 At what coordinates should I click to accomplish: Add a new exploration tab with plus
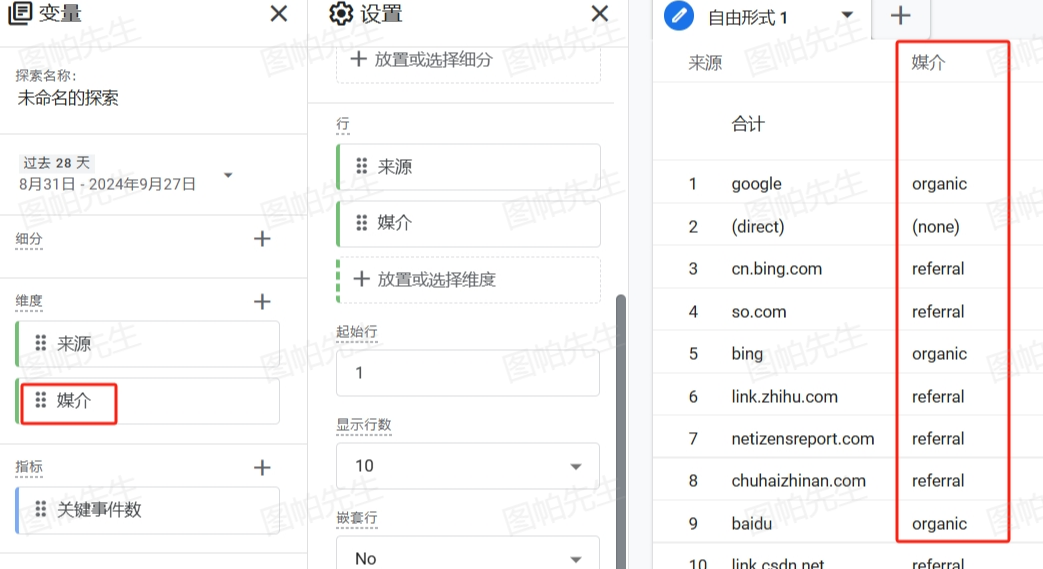click(x=900, y=15)
